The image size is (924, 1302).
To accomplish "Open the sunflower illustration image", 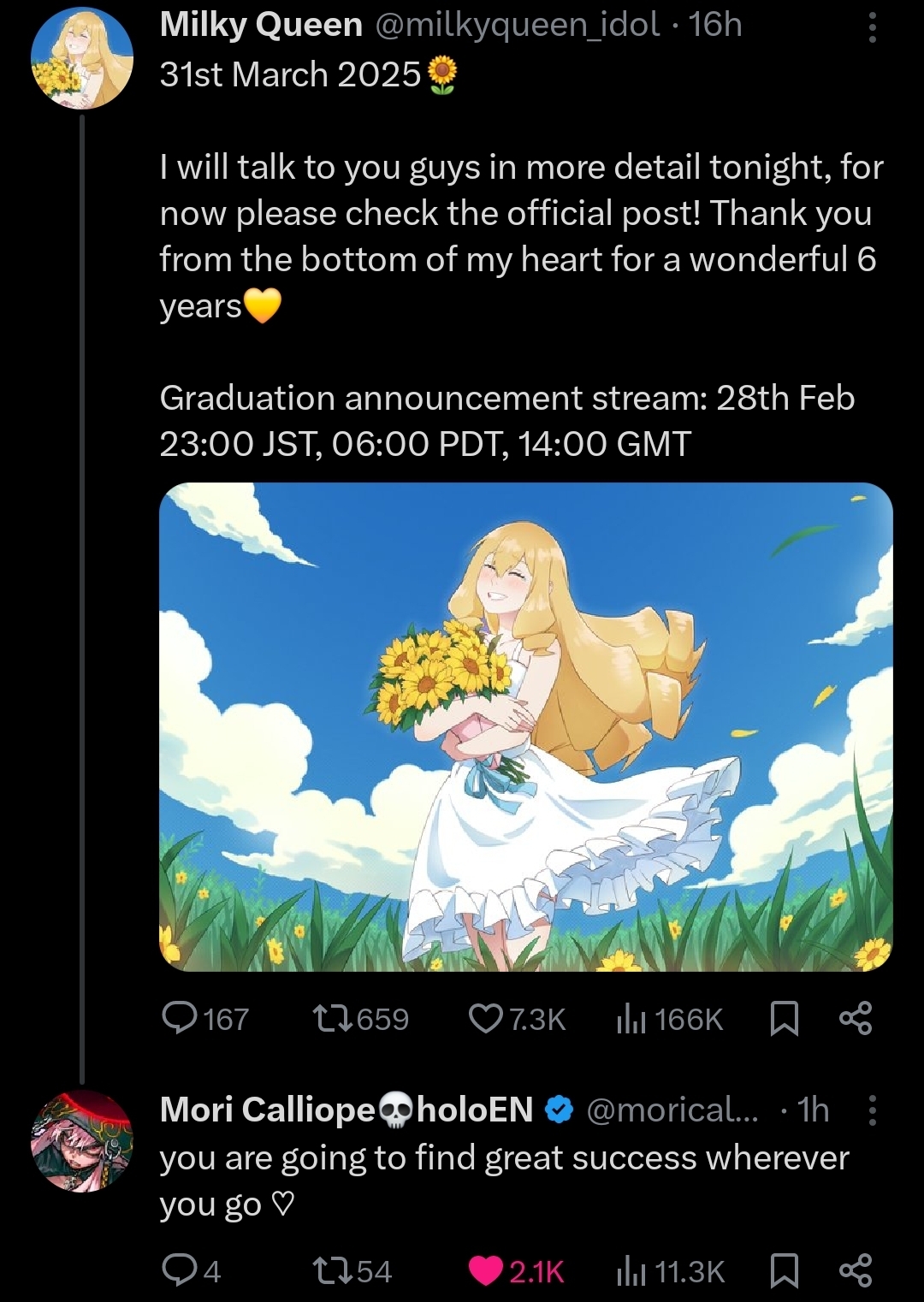I will point(526,727).
